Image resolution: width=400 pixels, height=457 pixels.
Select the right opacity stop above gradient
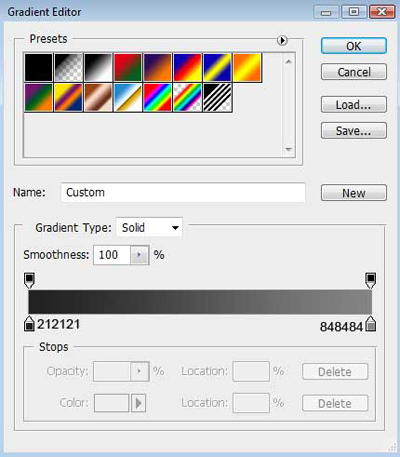pos(370,280)
